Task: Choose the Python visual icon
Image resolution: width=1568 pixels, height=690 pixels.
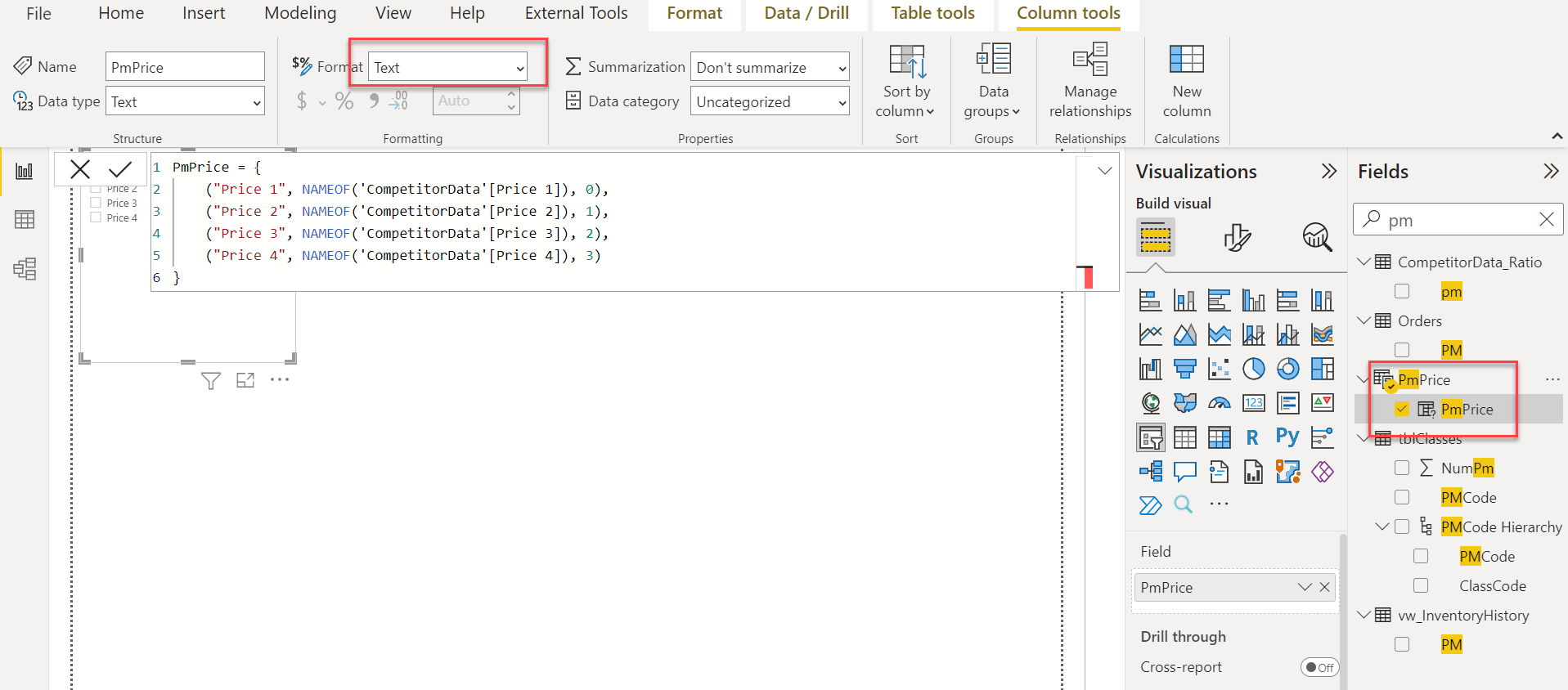Action: pyautogui.click(x=1287, y=437)
